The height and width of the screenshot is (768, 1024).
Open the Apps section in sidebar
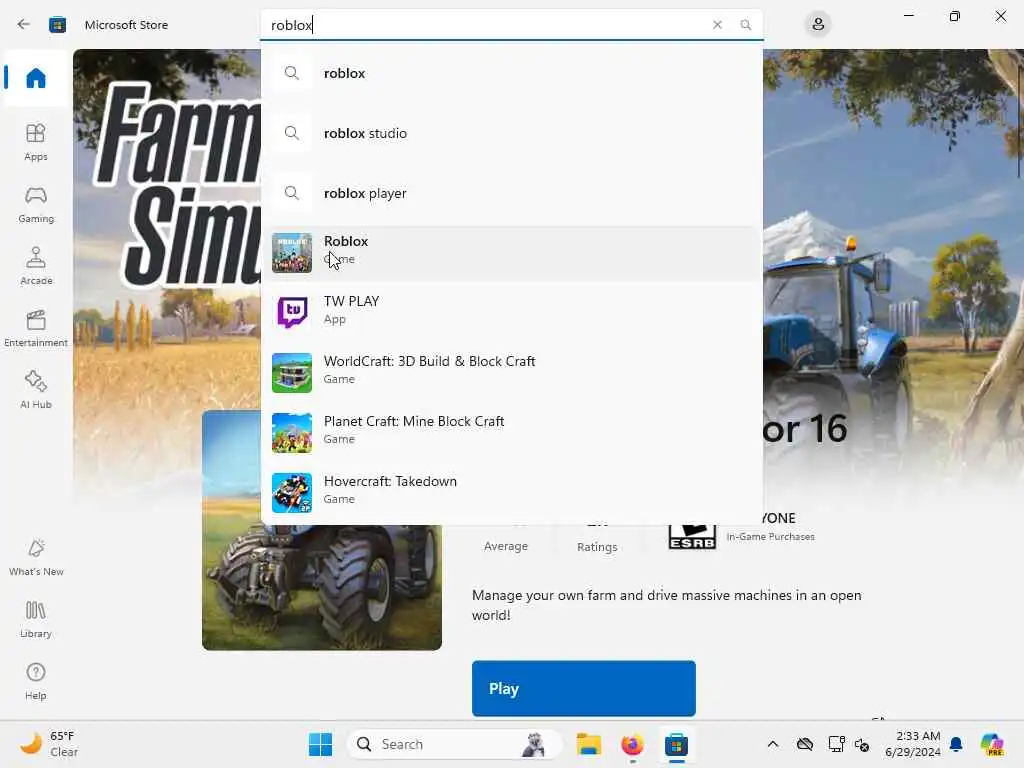tap(36, 142)
